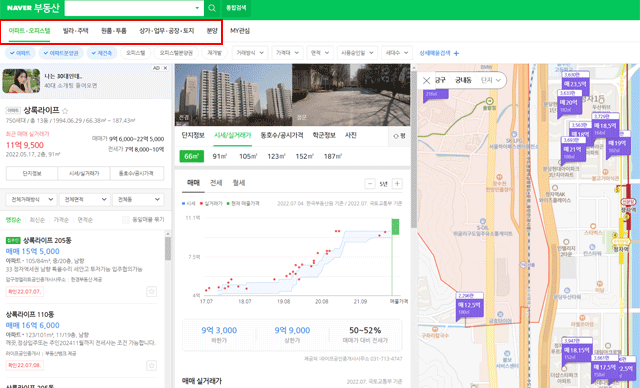The width and height of the screenshot is (640, 388).
Task: Switch chart to 월세 tab
Action: pos(239,183)
